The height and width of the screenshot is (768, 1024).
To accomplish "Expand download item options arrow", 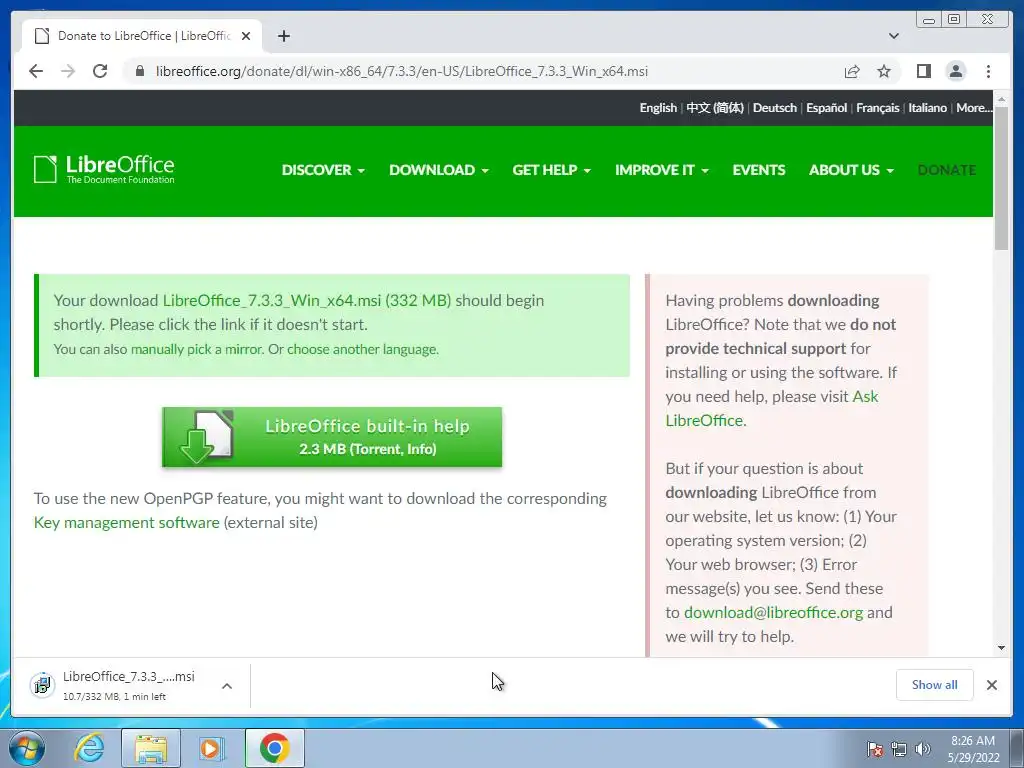I will 227,686.
